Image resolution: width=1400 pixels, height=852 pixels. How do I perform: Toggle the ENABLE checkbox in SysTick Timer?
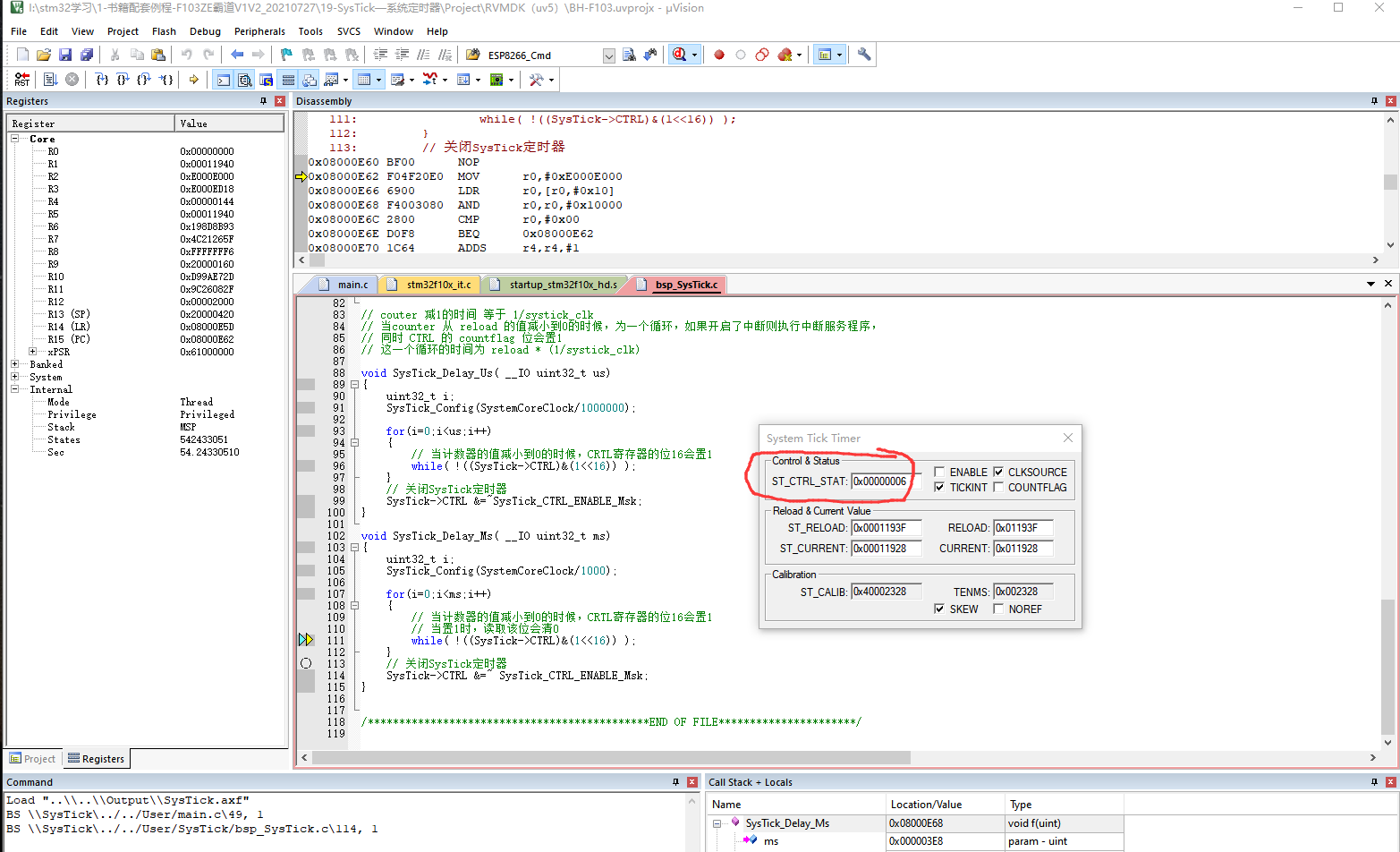[939, 472]
